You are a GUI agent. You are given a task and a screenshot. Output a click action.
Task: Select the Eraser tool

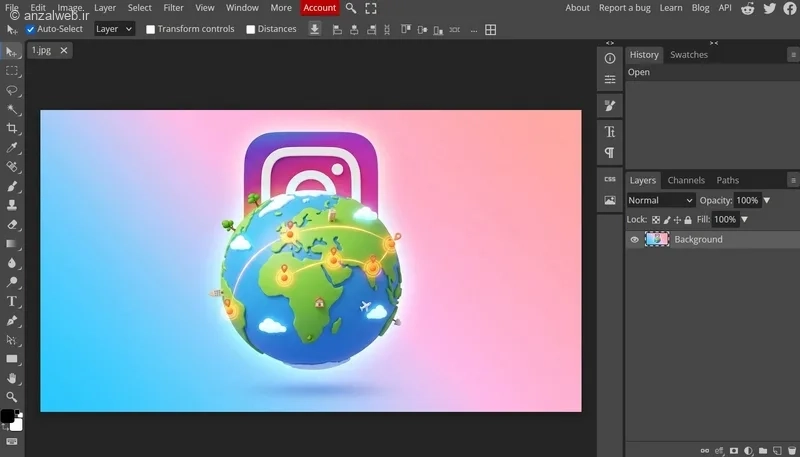[x=11, y=224]
